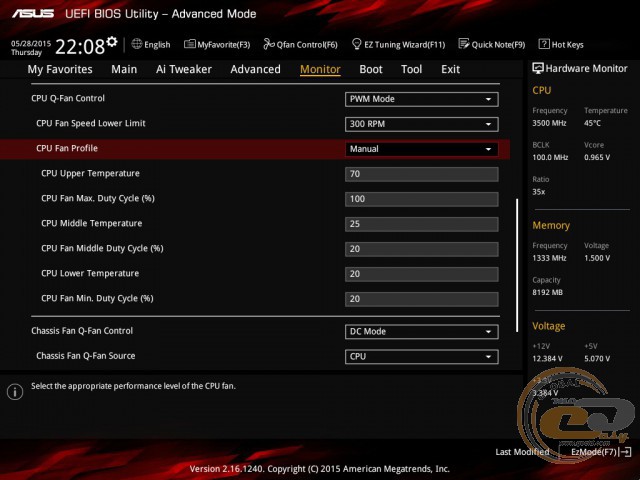
Task: Select the CPU Q-Fan Control label
Action: pyautogui.click(x=68, y=98)
